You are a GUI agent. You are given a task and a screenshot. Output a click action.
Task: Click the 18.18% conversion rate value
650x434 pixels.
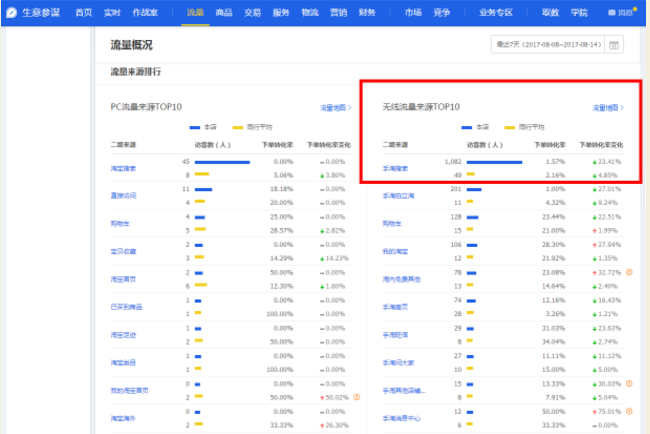click(x=281, y=189)
